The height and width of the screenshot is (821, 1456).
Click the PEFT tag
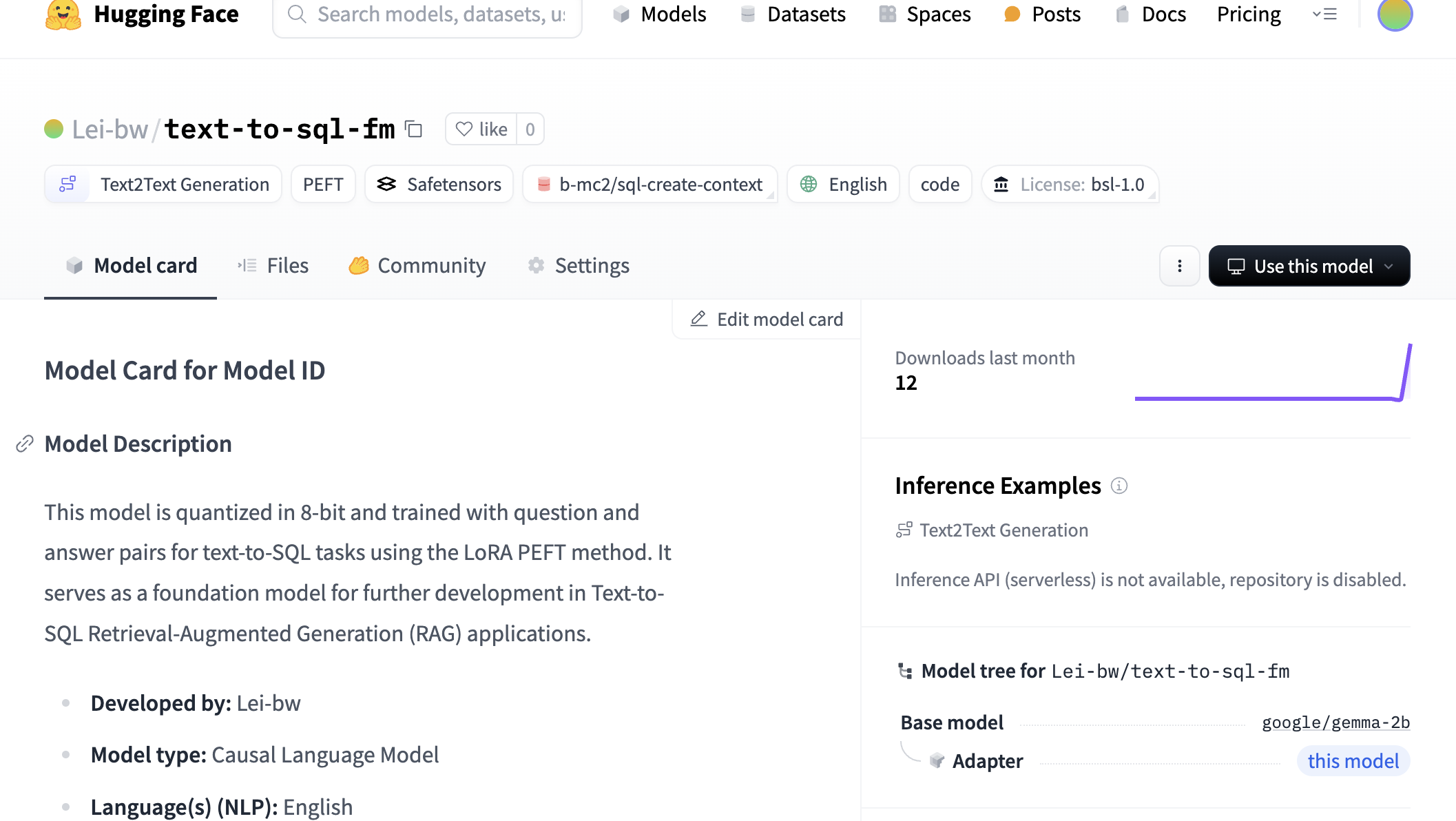coord(323,184)
